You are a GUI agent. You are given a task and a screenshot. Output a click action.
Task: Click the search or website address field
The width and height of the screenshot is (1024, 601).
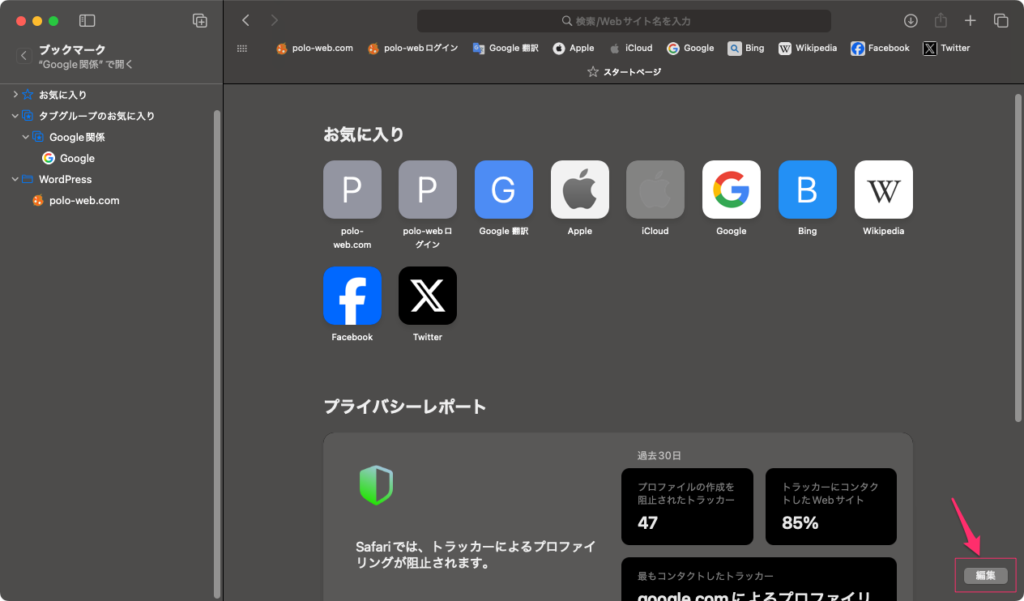(x=624, y=21)
